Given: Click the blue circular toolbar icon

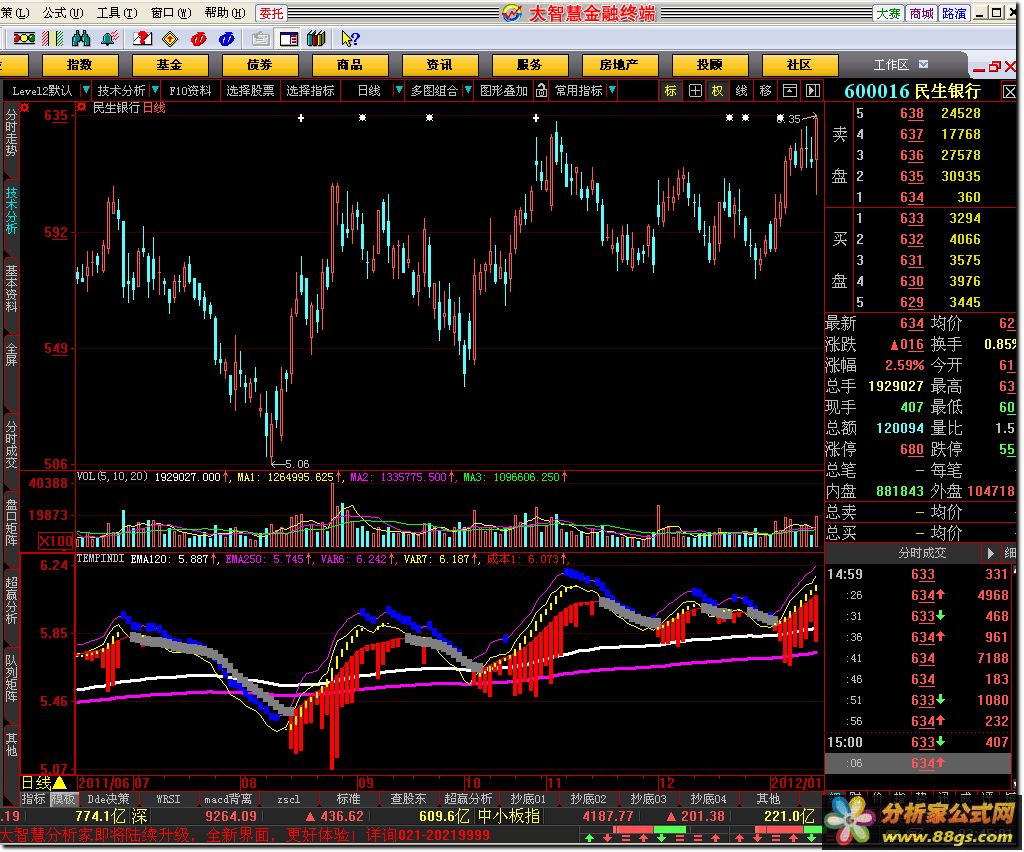Looking at the screenshot, I should tap(227, 39).
